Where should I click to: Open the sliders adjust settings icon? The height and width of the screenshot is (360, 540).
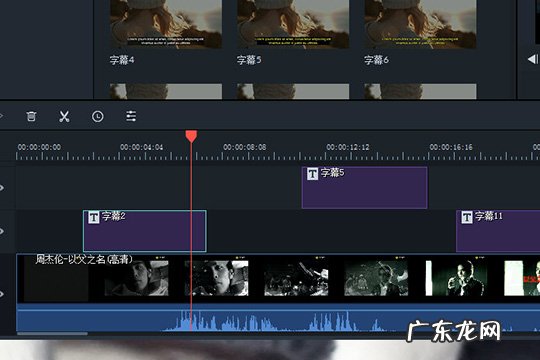131,116
